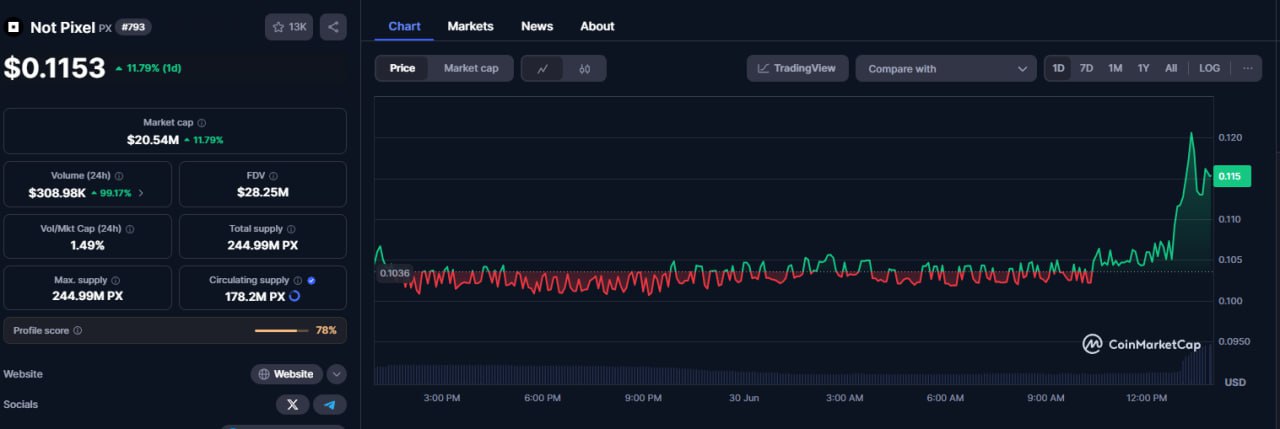The width and height of the screenshot is (1280, 429).
Task: Switch to the News tab
Action: (537, 26)
